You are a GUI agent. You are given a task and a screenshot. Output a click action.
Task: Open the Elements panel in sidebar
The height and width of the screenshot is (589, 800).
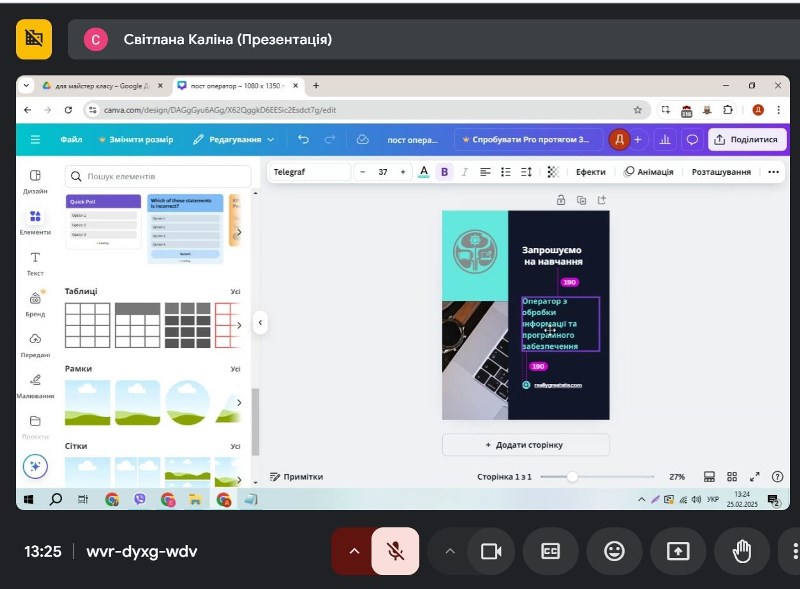(35, 221)
